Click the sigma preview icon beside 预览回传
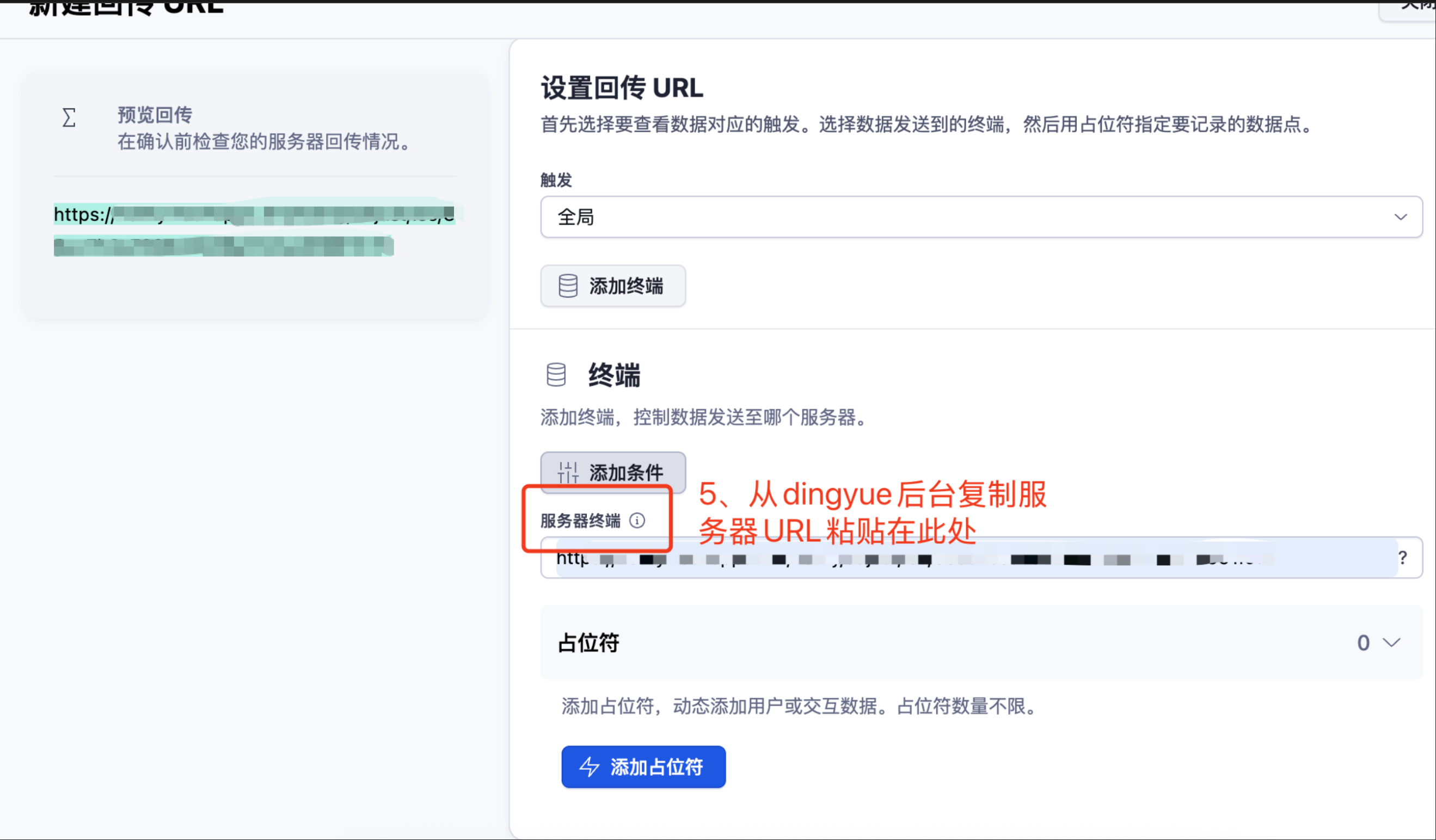 [x=69, y=118]
